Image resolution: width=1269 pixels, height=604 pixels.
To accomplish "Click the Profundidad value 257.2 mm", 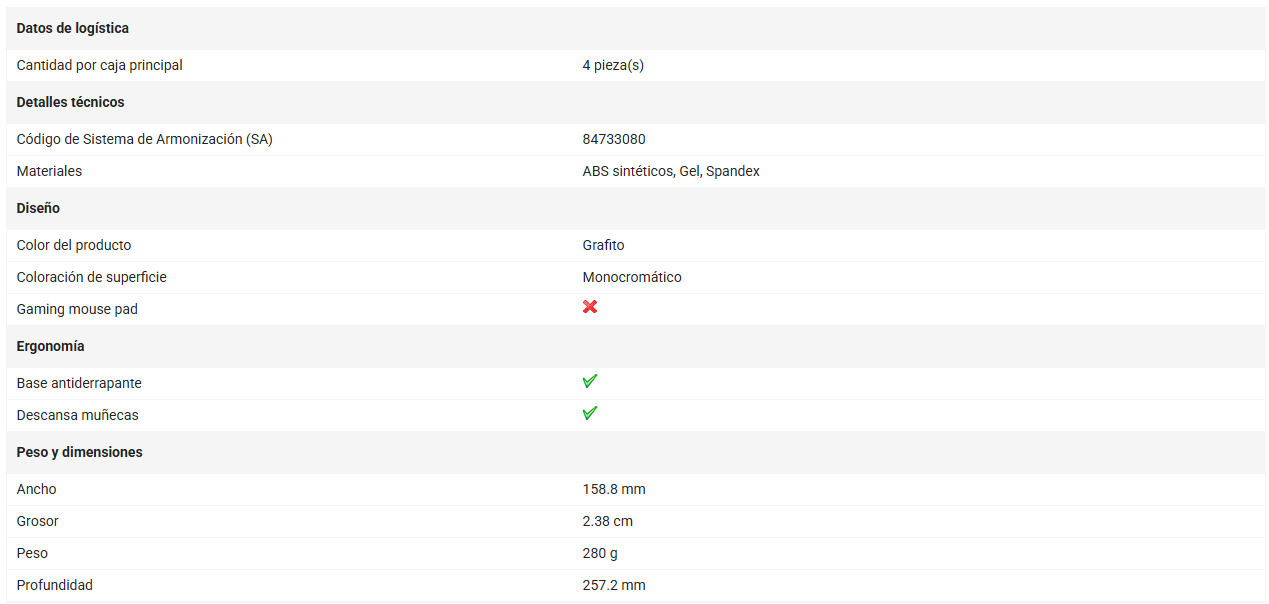I will tap(614, 585).
